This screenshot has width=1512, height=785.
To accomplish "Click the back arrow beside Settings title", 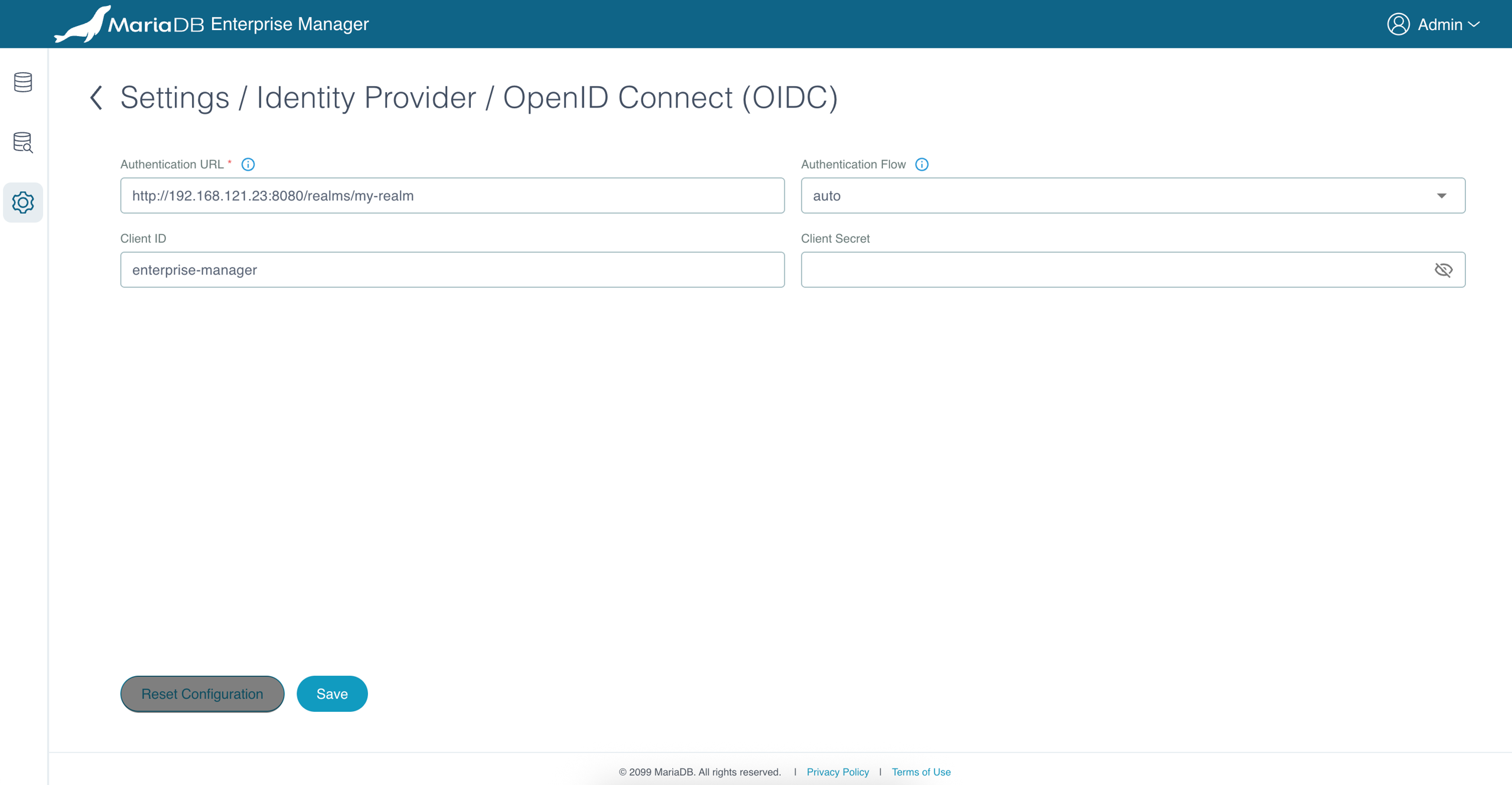I will pos(96,97).
